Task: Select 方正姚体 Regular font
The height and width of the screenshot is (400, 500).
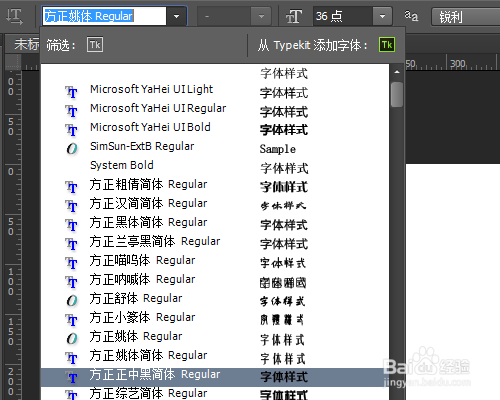Action: pos(215,336)
